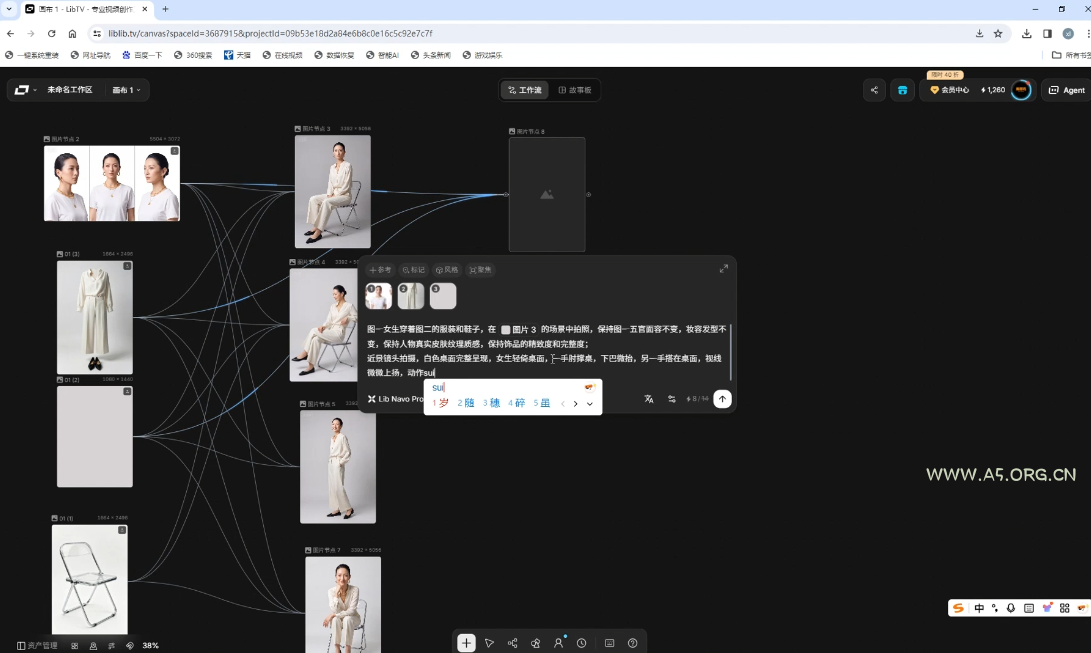Select reference thumbnail 3 gray background
Image resolution: width=1091 pixels, height=653 pixels.
(443, 296)
